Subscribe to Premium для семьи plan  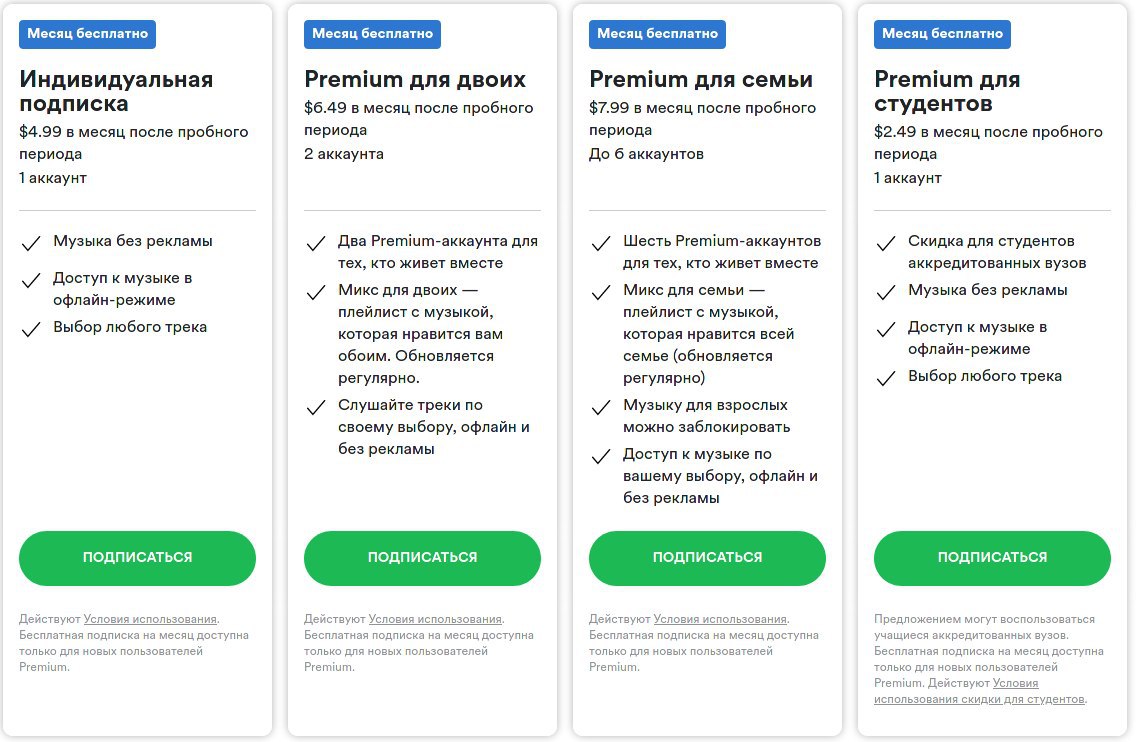[707, 558]
